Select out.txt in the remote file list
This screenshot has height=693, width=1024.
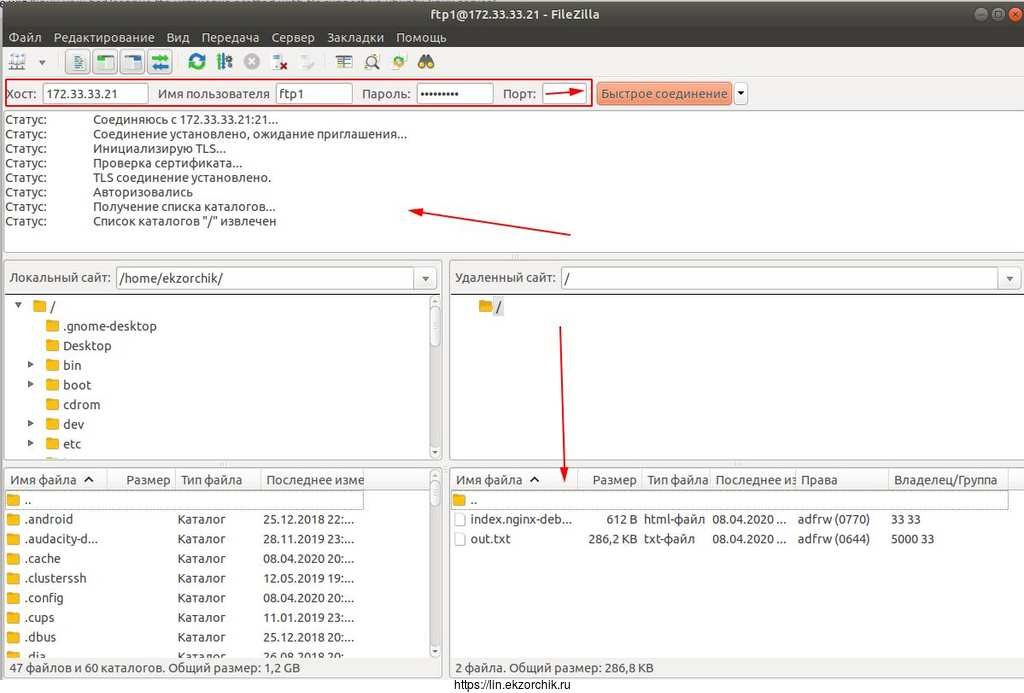click(490, 539)
